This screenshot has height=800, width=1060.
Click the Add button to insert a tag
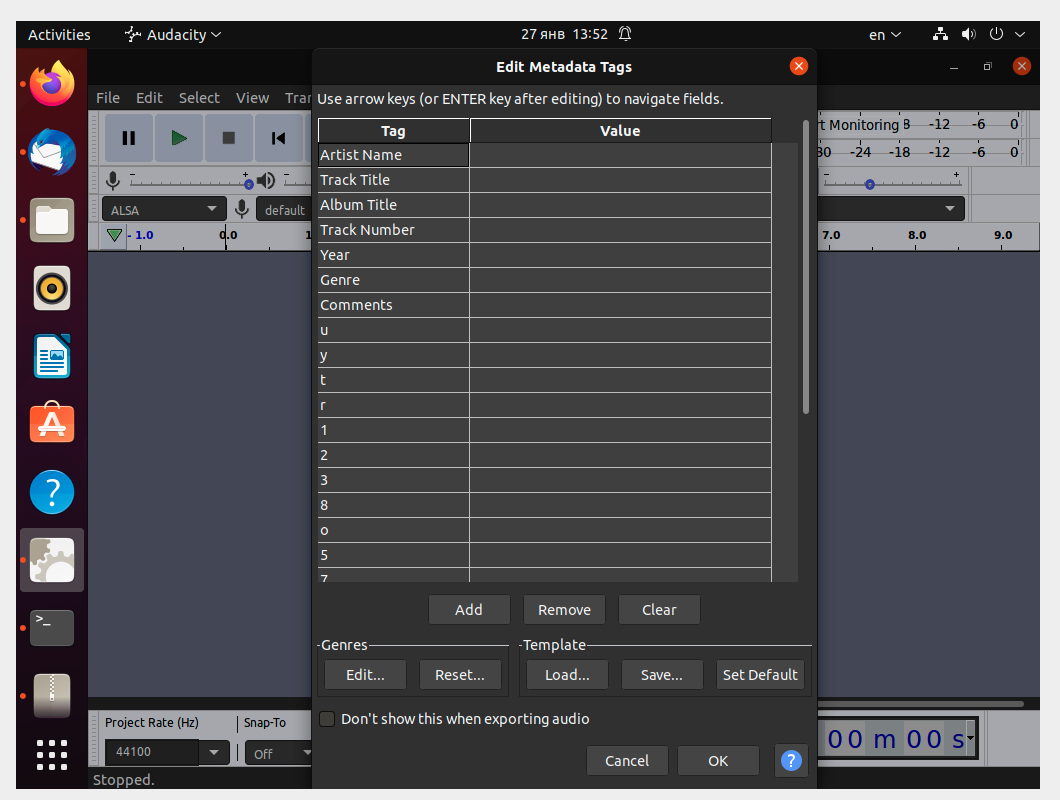[x=468, y=609]
